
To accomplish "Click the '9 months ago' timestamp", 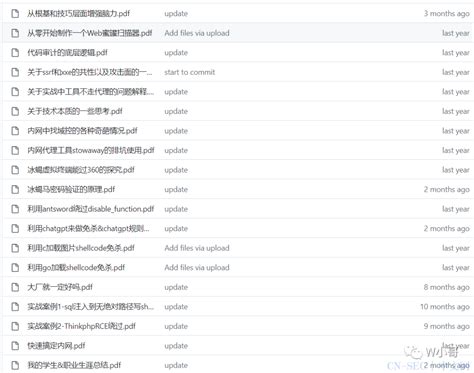I will coord(447,326).
